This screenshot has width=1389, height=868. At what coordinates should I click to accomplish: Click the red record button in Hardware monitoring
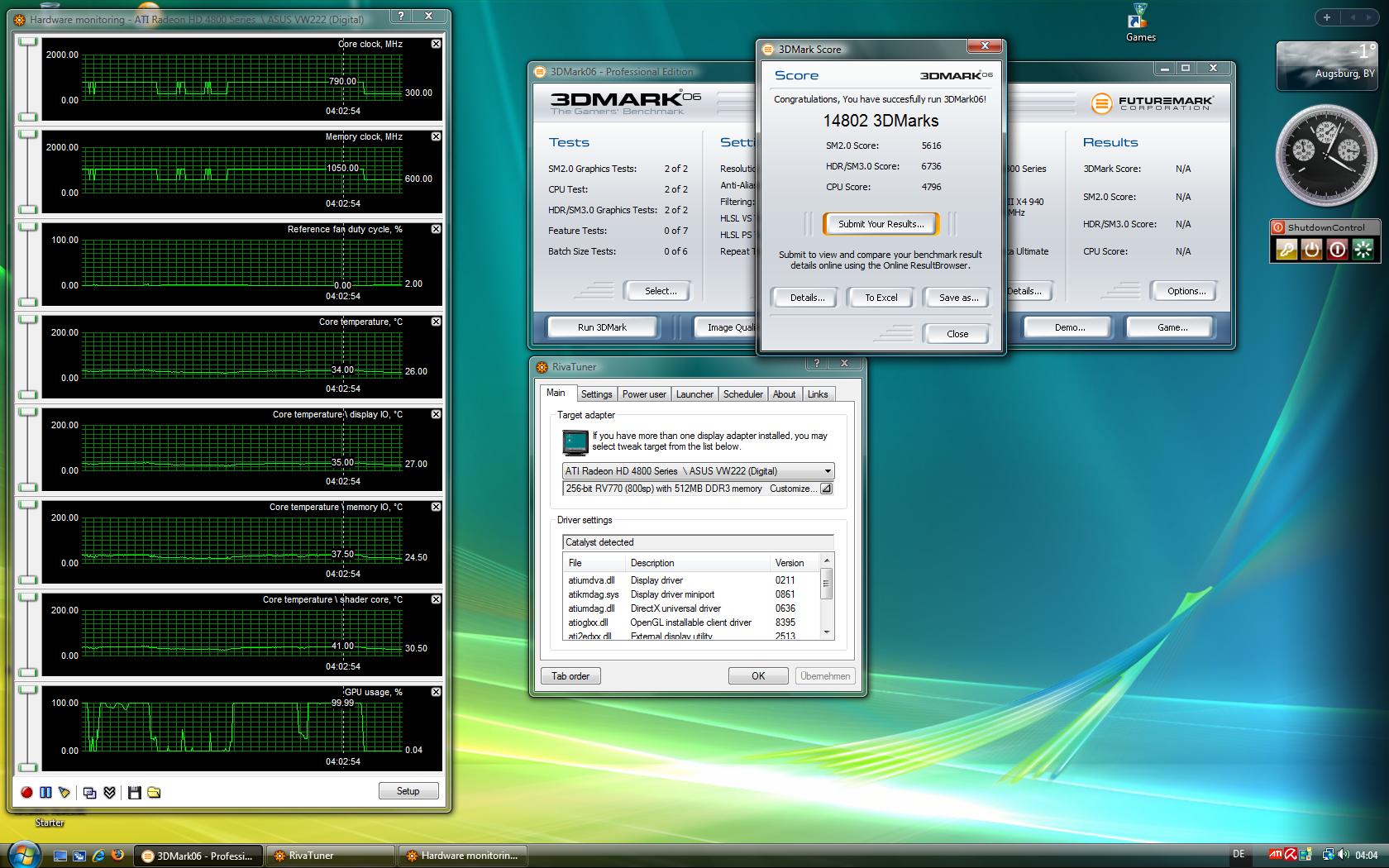pyautogui.click(x=26, y=792)
